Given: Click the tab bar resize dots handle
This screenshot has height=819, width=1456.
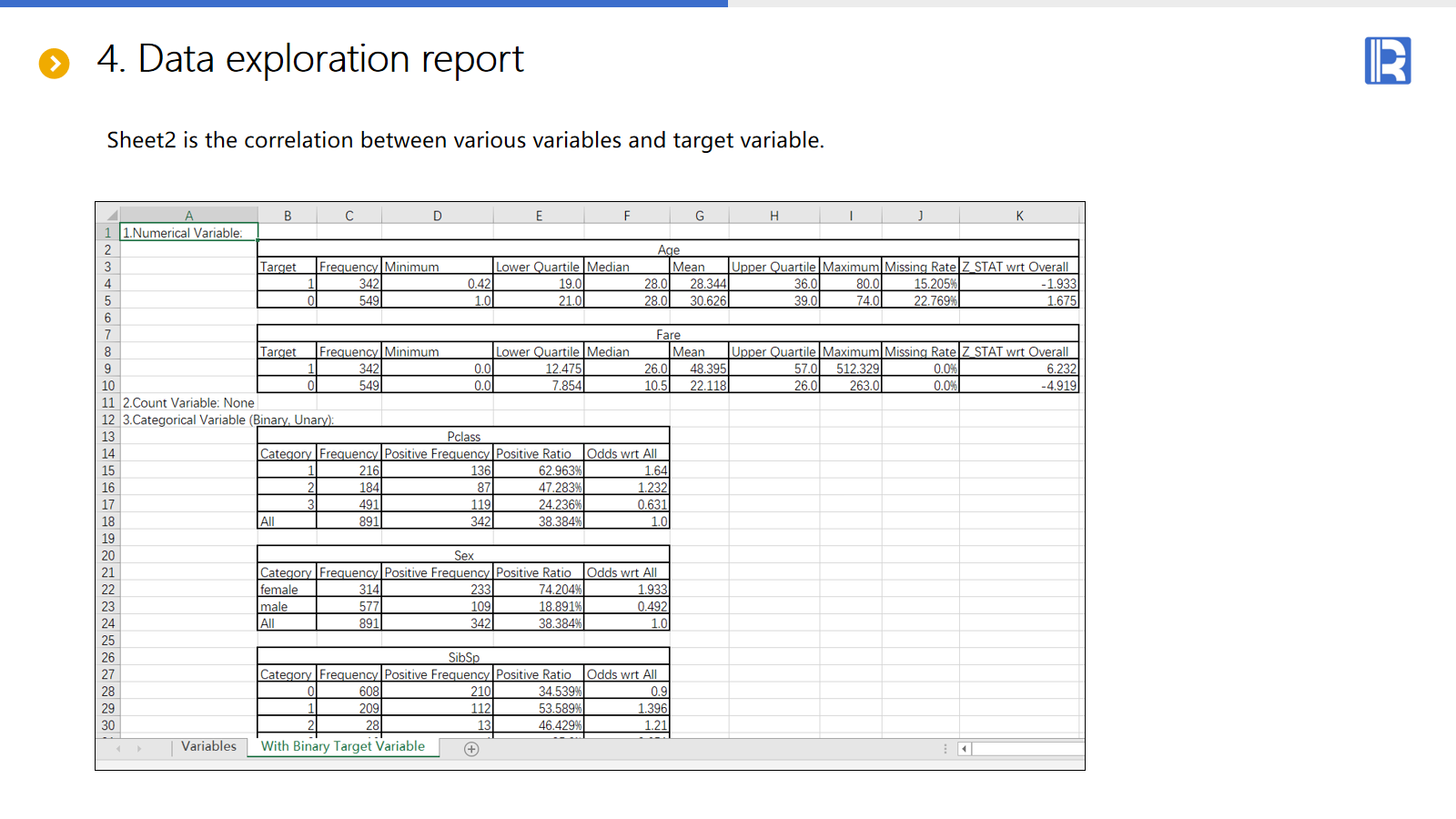Looking at the screenshot, I should coord(945,749).
